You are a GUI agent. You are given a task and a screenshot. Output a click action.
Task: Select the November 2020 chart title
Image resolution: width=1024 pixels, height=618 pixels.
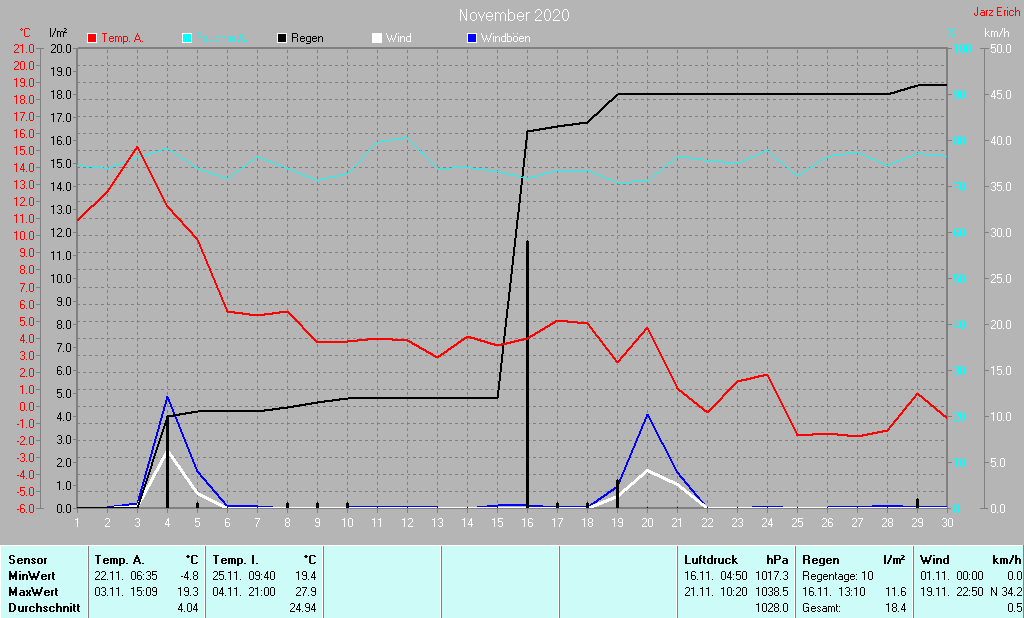coord(515,15)
